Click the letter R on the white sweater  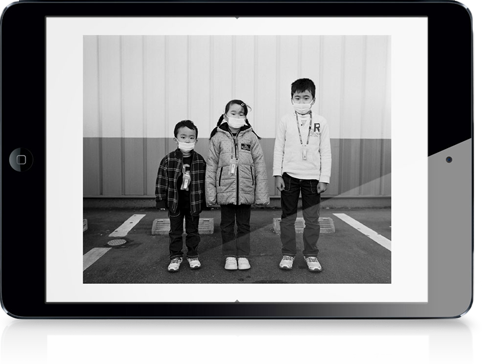(x=317, y=127)
